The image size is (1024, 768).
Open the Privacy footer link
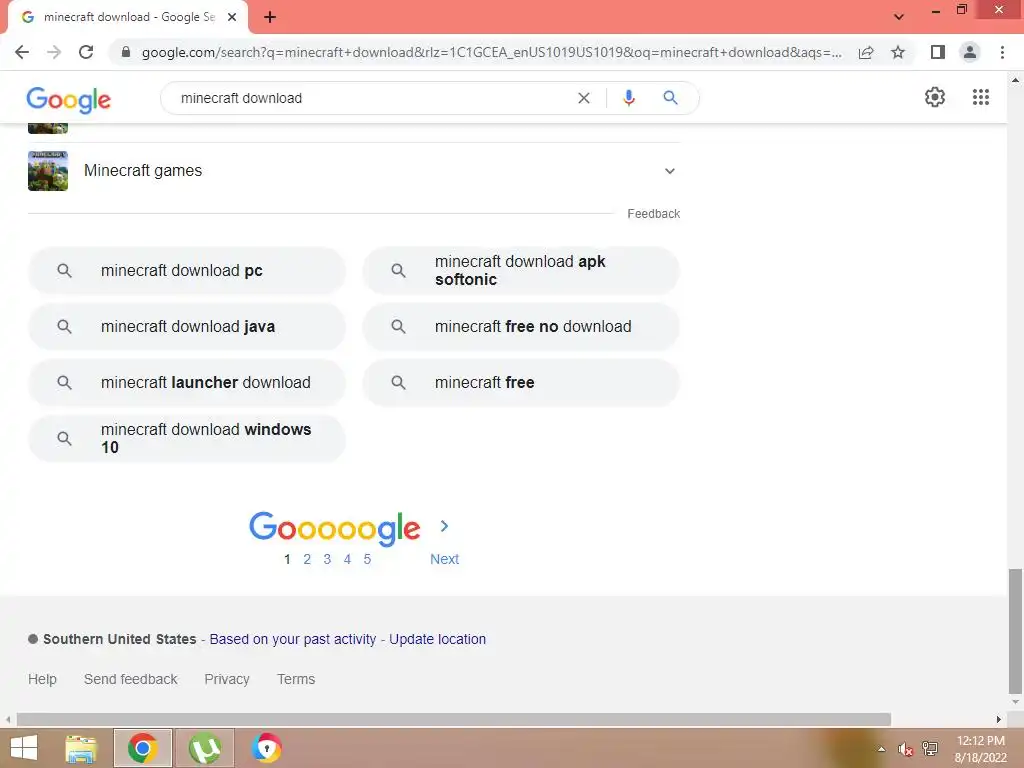[x=227, y=679]
